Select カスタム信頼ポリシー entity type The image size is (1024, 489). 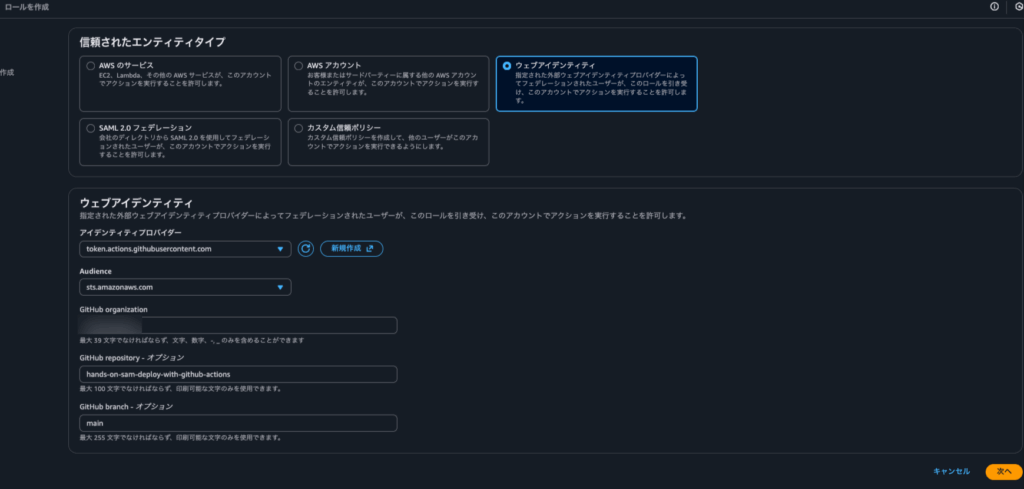click(298, 128)
